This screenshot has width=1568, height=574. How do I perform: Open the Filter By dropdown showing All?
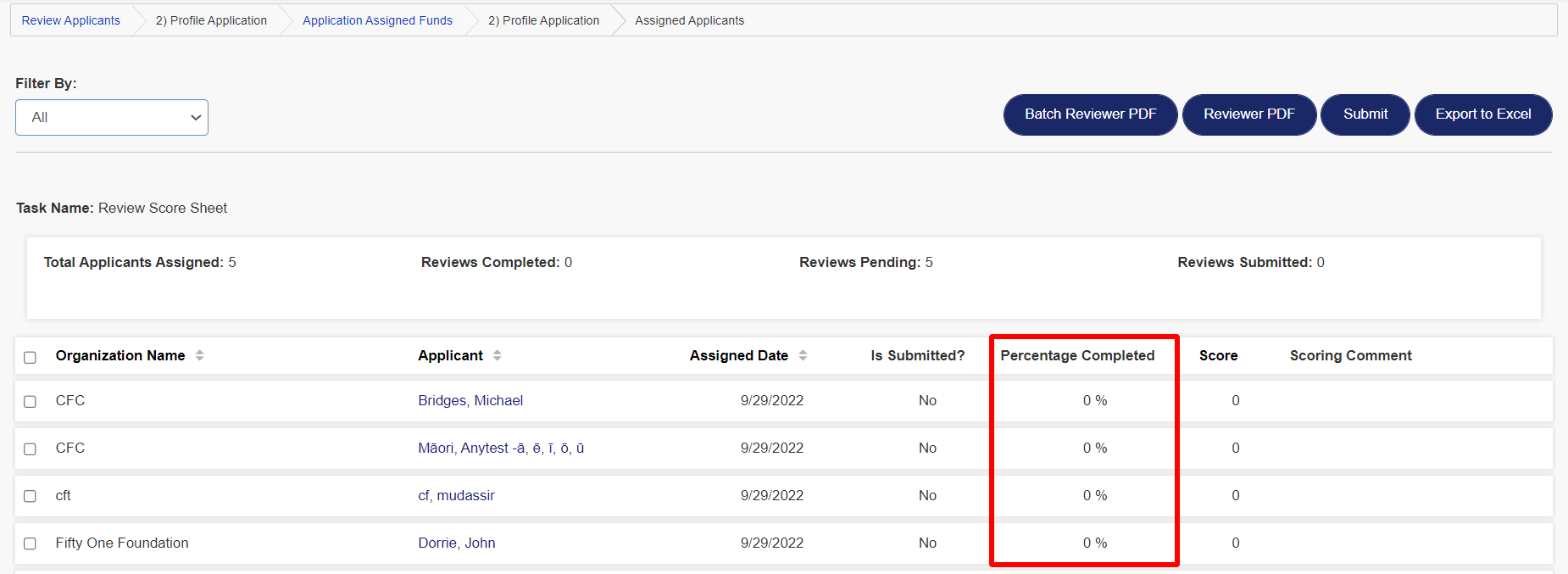tap(112, 117)
